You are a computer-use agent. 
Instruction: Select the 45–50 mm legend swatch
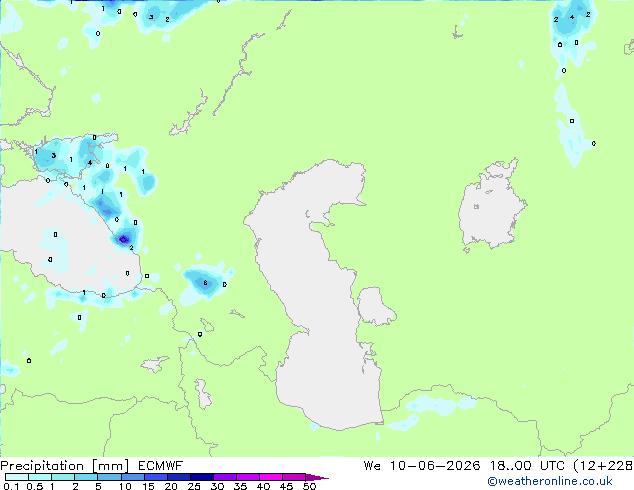point(294,477)
